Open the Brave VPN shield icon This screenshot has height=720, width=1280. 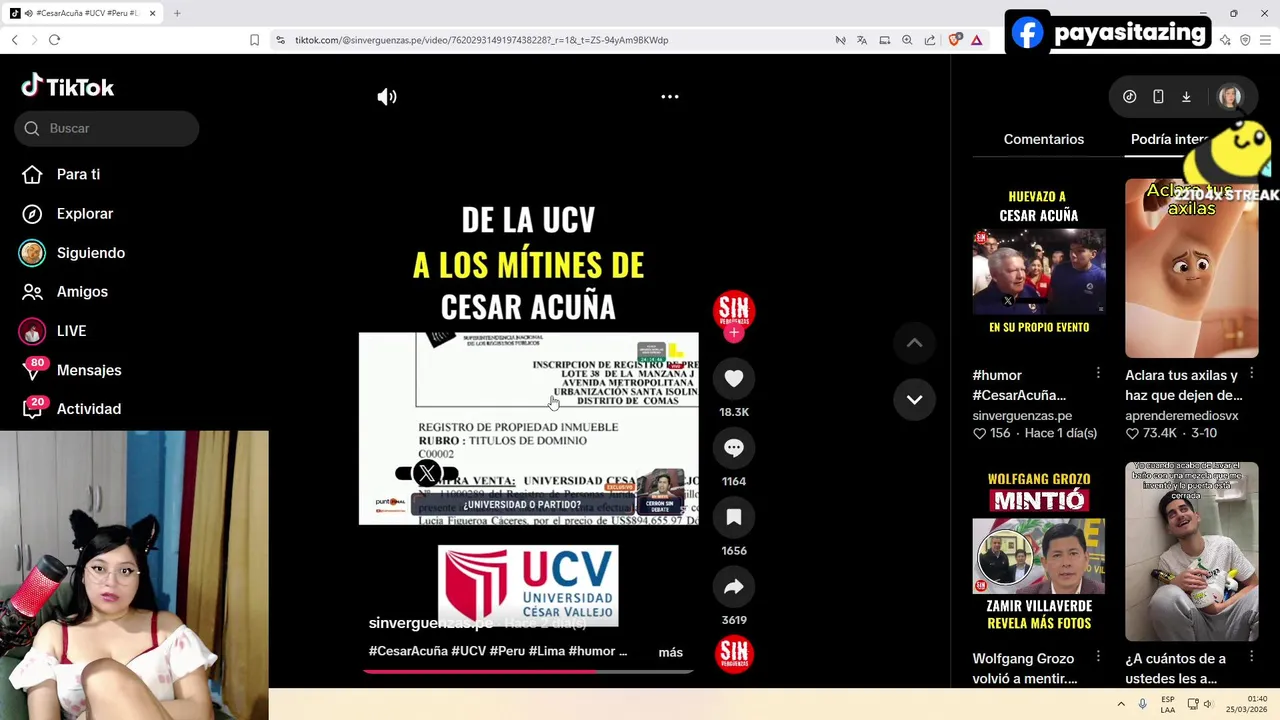(1245, 40)
